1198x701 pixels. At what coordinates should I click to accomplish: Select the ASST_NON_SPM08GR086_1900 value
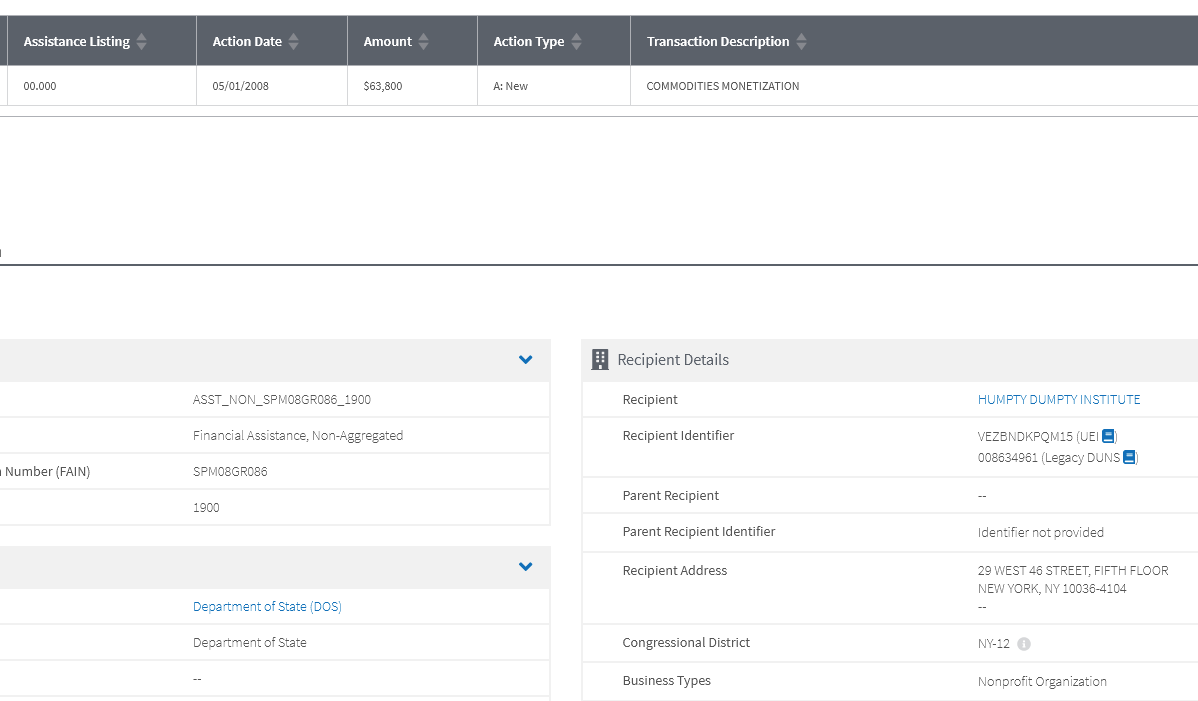pos(282,399)
